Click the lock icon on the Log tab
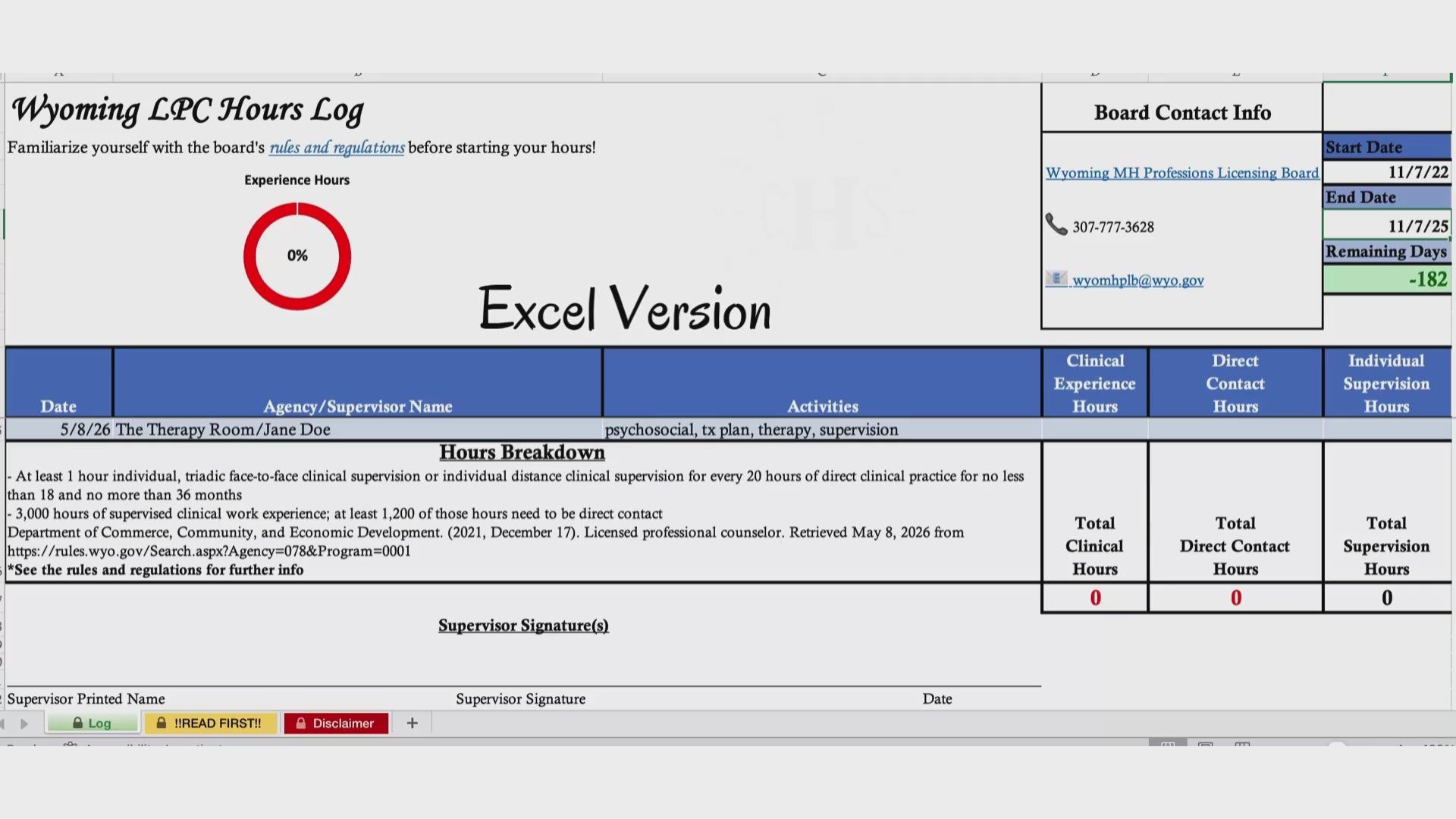The width and height of the screenshot is (1456, 819). tap(77, 723)
